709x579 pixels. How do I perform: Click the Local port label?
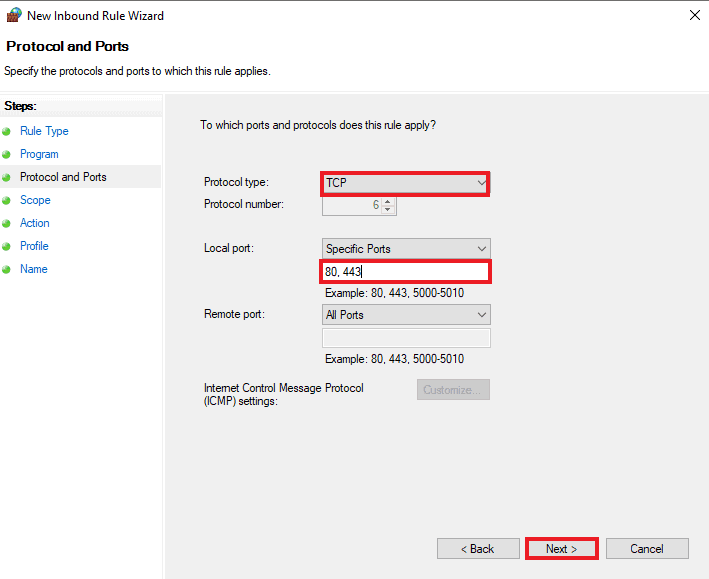[229, 248]
